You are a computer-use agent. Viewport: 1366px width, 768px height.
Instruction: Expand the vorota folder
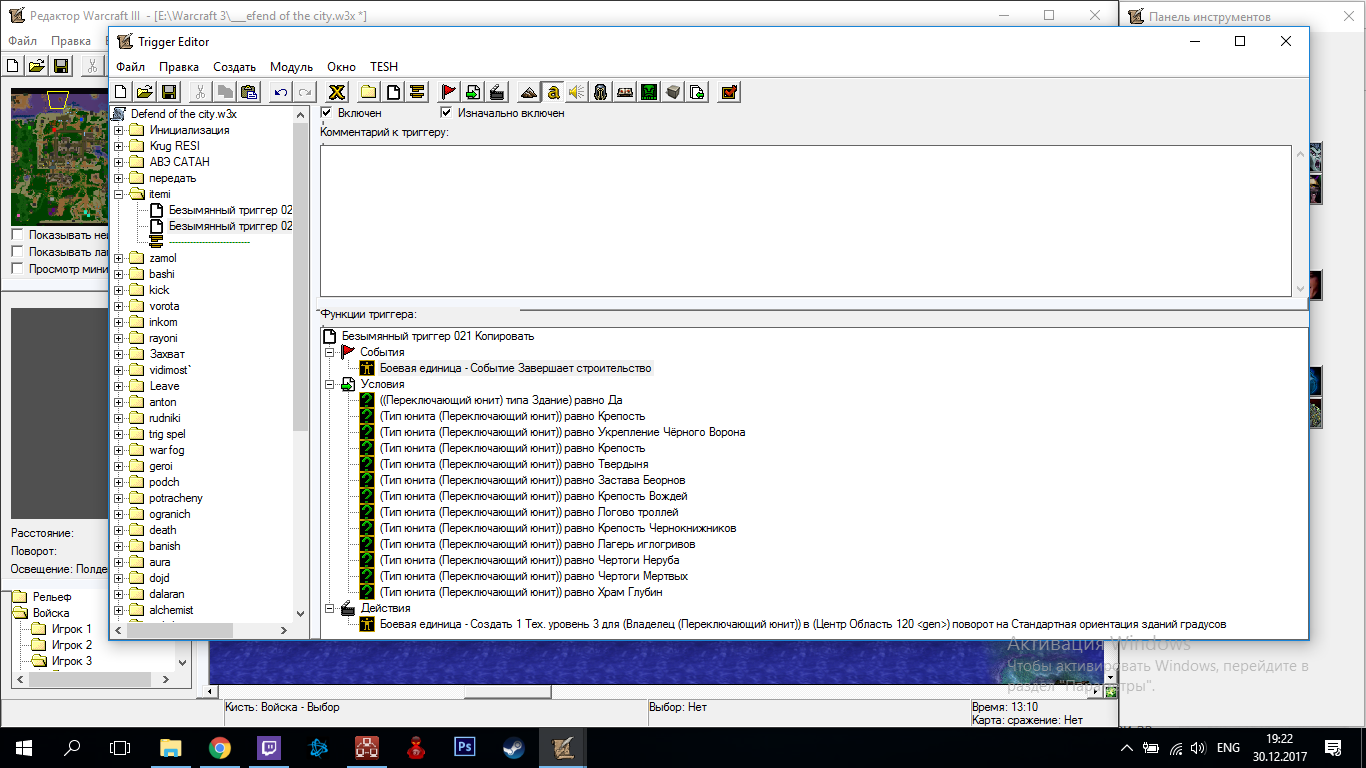point(119,306)
